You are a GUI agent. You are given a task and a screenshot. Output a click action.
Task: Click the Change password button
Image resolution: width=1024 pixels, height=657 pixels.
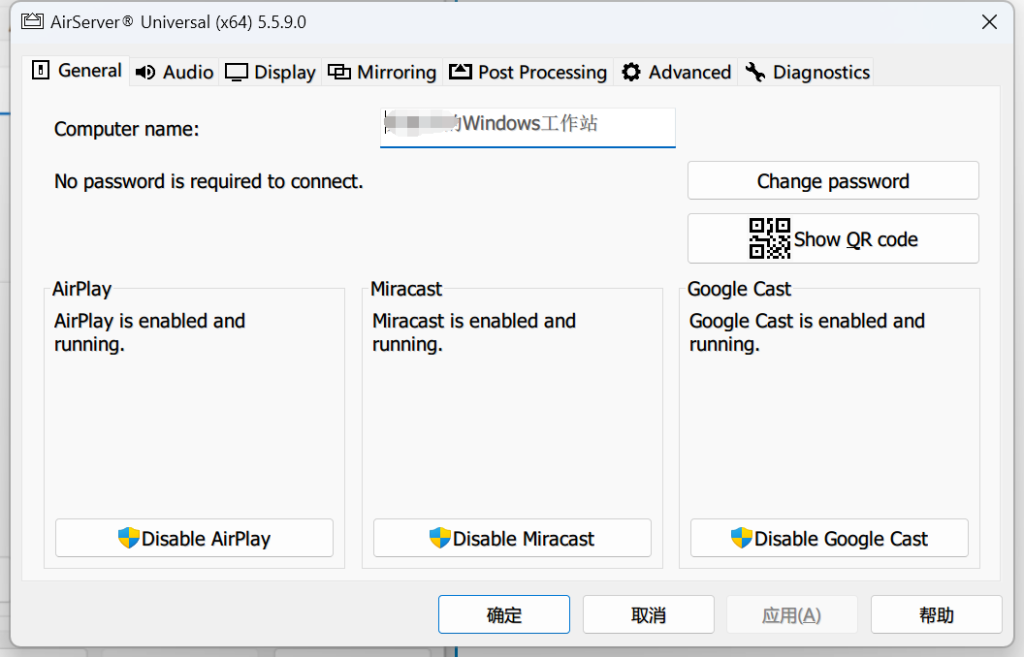(833, 180)
